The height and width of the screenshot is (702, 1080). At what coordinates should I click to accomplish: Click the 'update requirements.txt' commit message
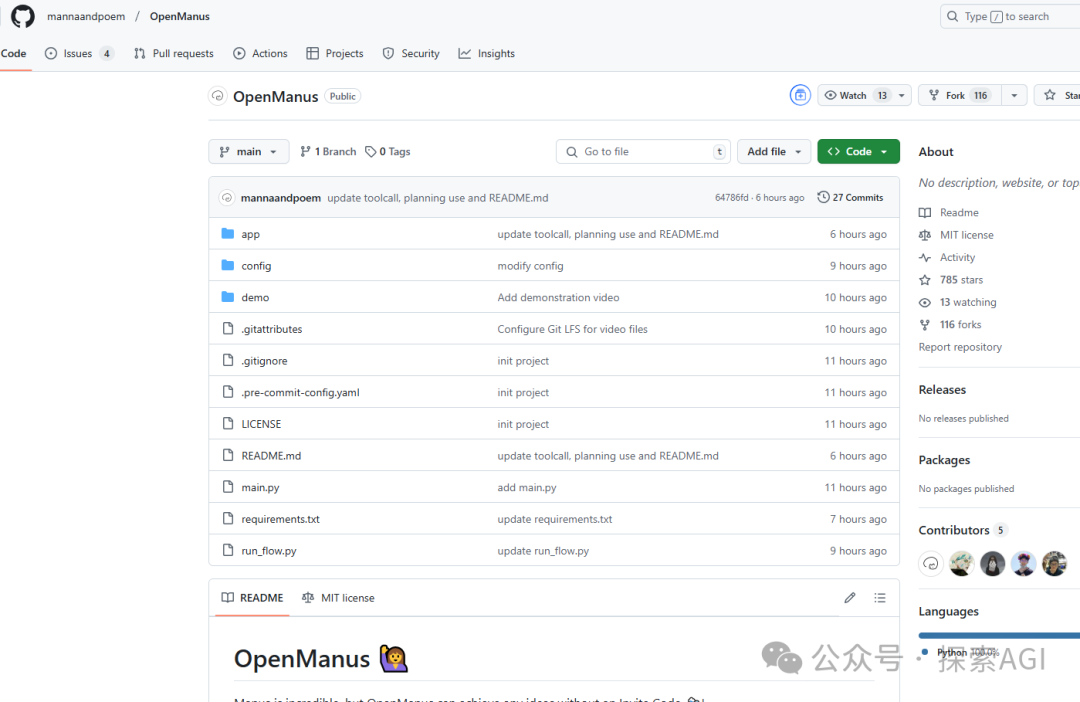pyautogui.click(x=554, y=519)
